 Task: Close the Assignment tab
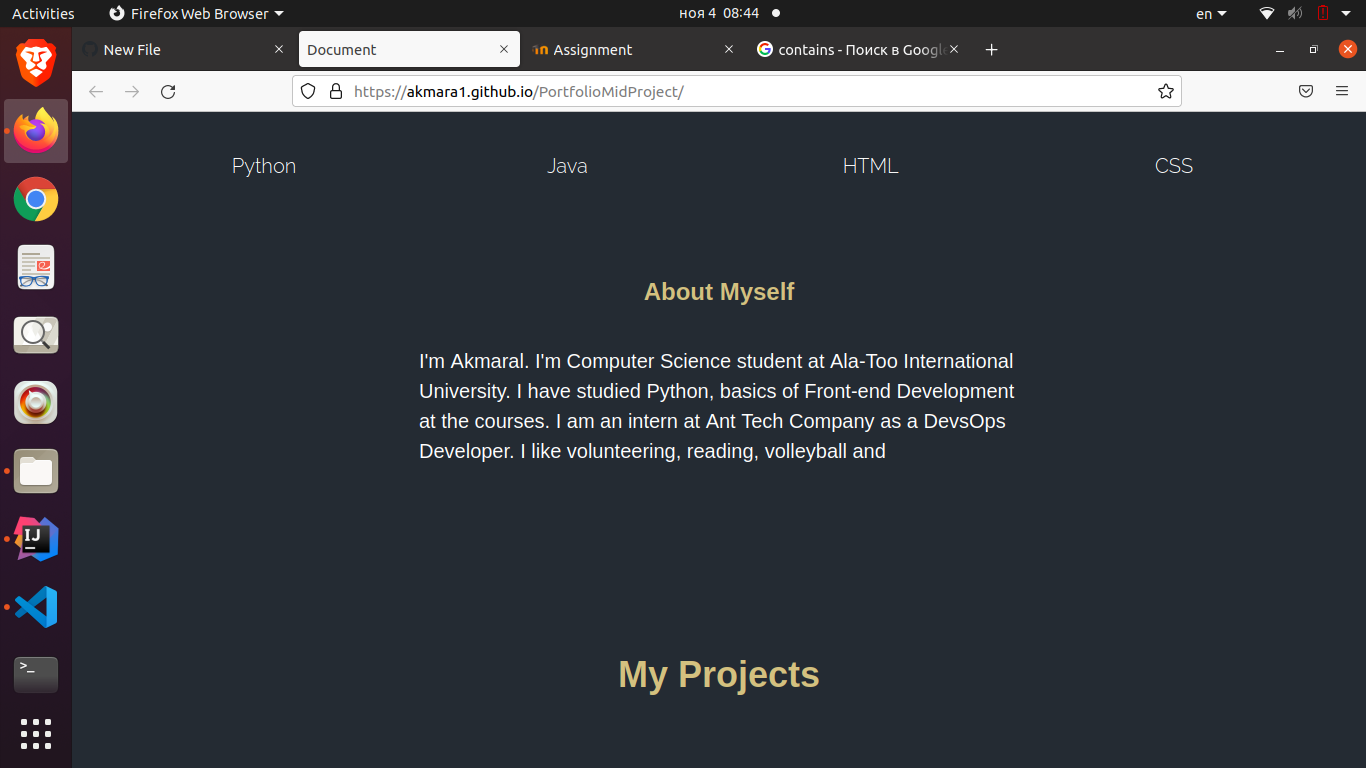point(729,49)
